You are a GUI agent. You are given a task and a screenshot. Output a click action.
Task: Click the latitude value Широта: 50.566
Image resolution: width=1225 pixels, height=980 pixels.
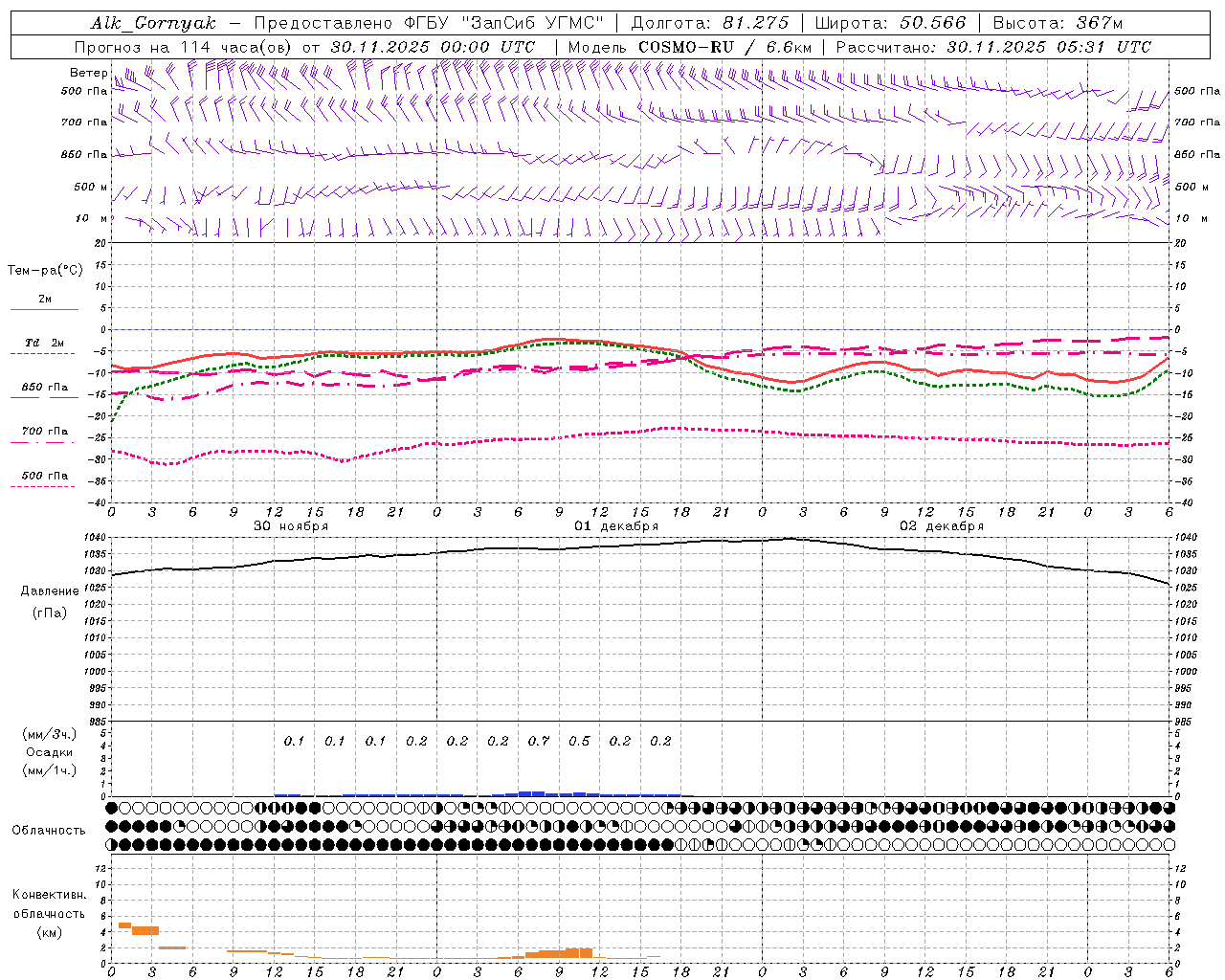point(890,23)
